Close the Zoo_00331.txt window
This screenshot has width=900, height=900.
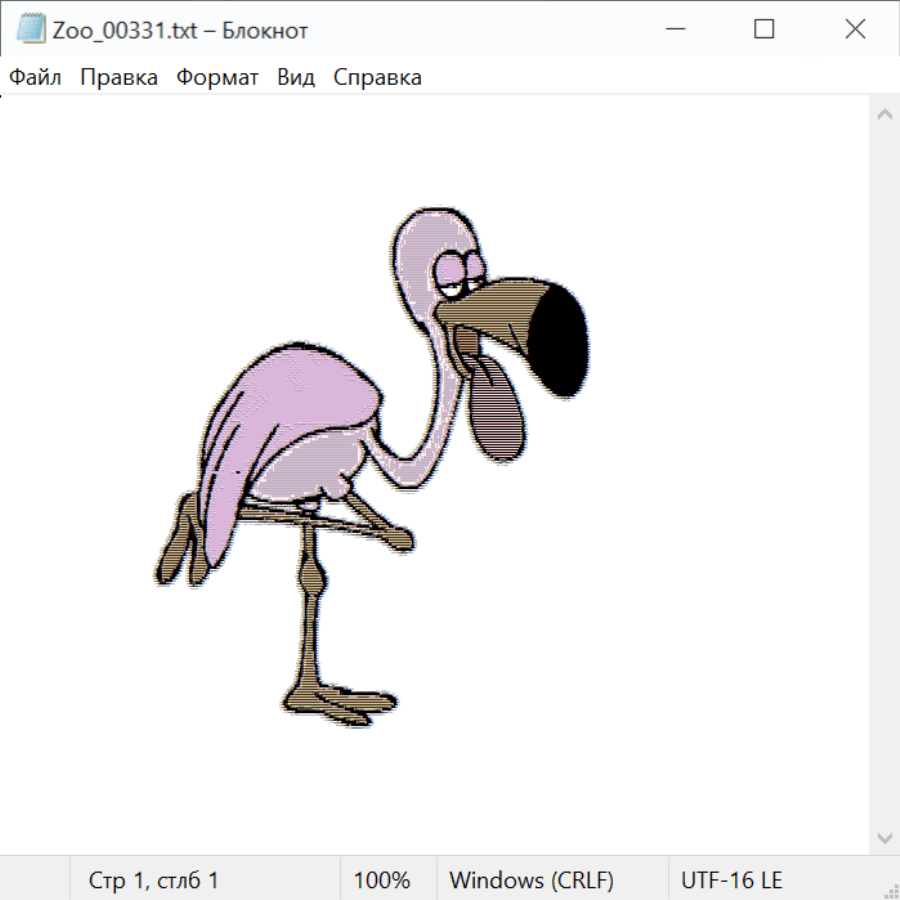pyautogui.click(x=855, y=29)
